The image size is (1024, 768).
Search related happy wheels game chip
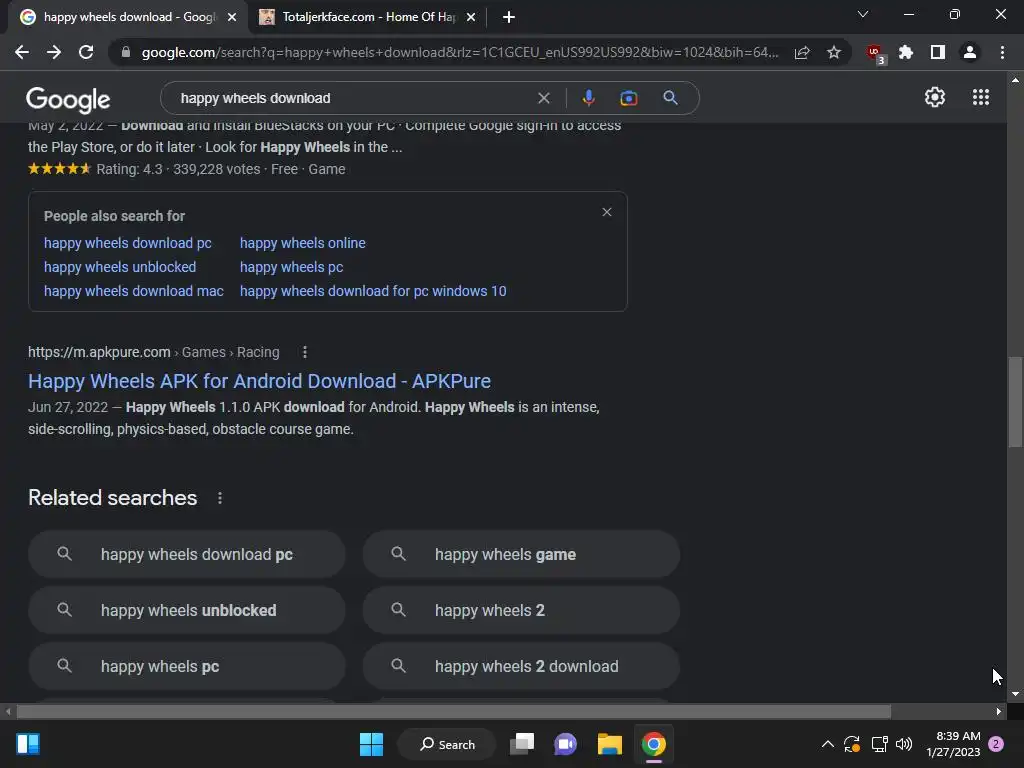521,554
